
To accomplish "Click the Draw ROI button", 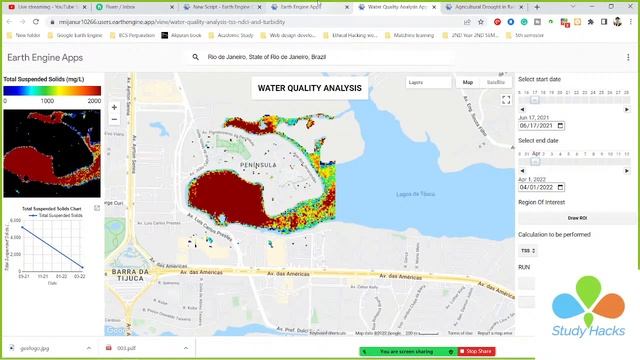I will (577, 218).
